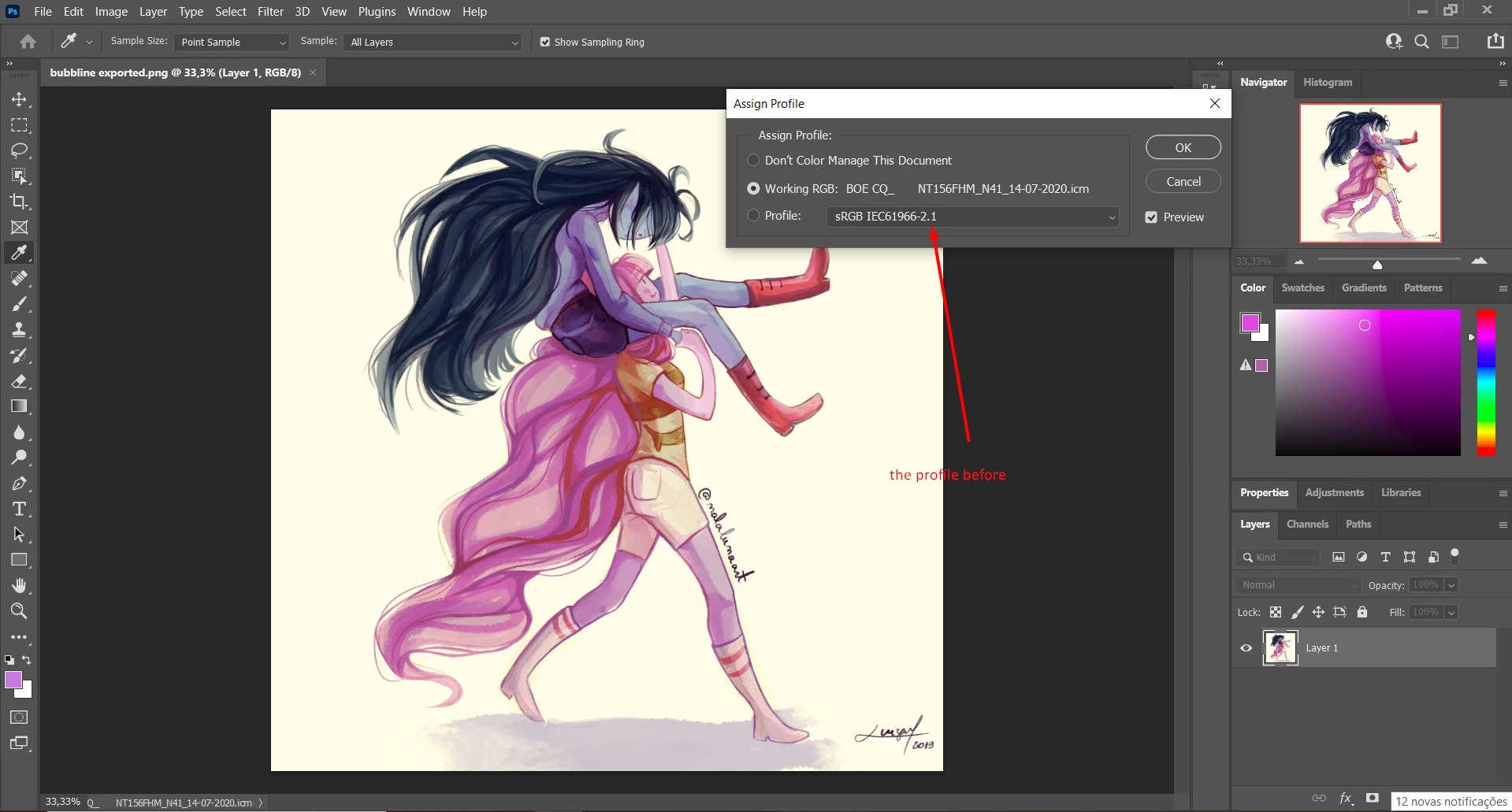1512x812 pixels.
Task: Open Sample All Layers dropdown
Action: click(434, 42)
